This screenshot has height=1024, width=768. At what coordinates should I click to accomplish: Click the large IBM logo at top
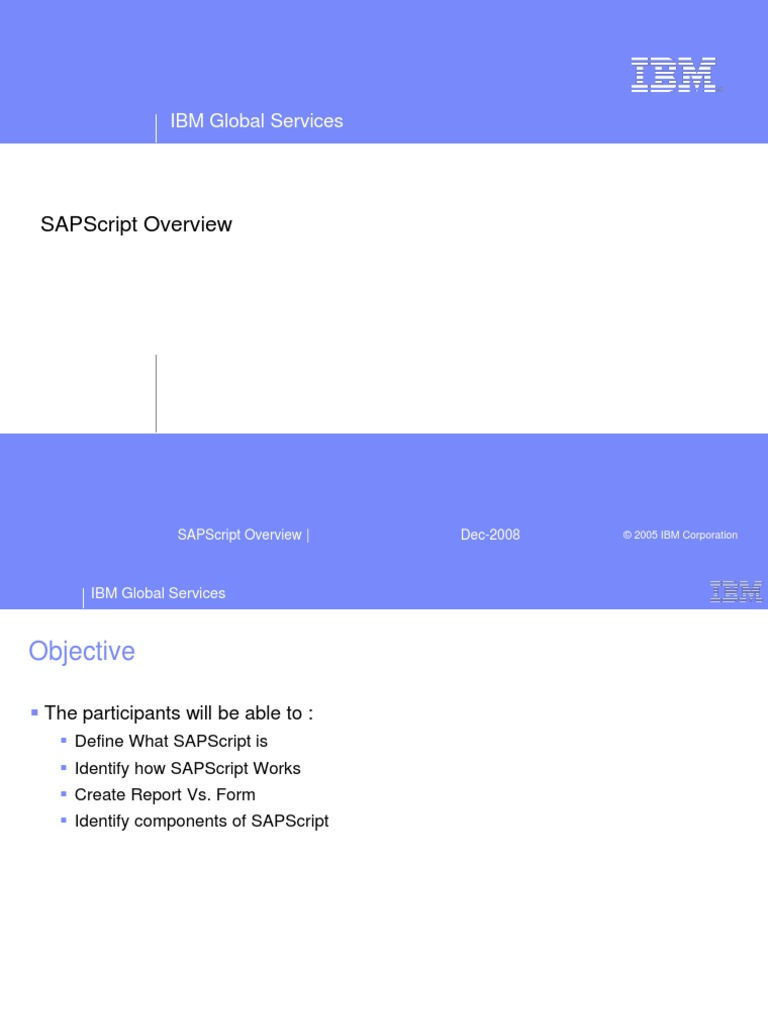(673, 74)
